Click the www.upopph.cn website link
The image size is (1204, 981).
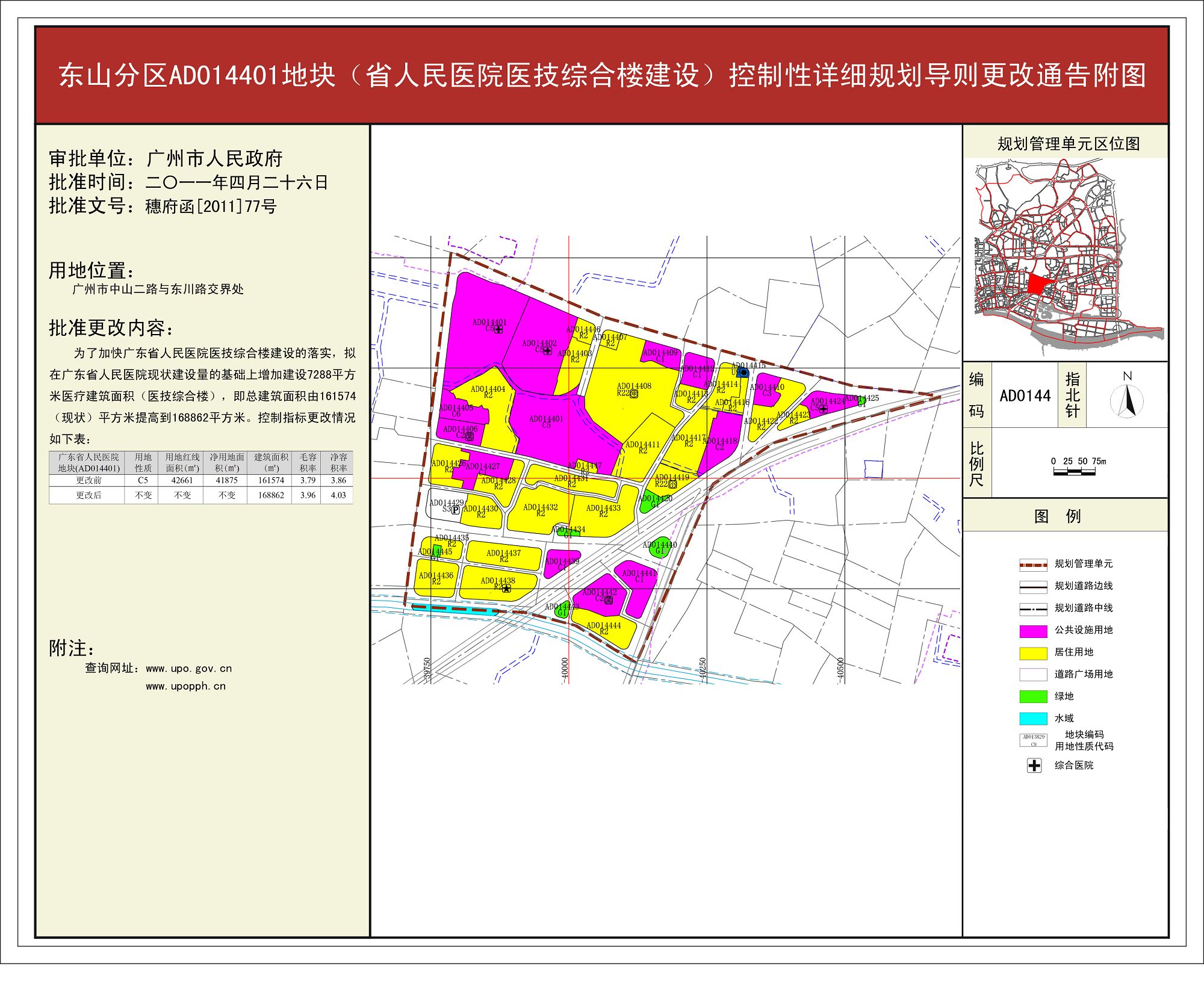(185, 686)
